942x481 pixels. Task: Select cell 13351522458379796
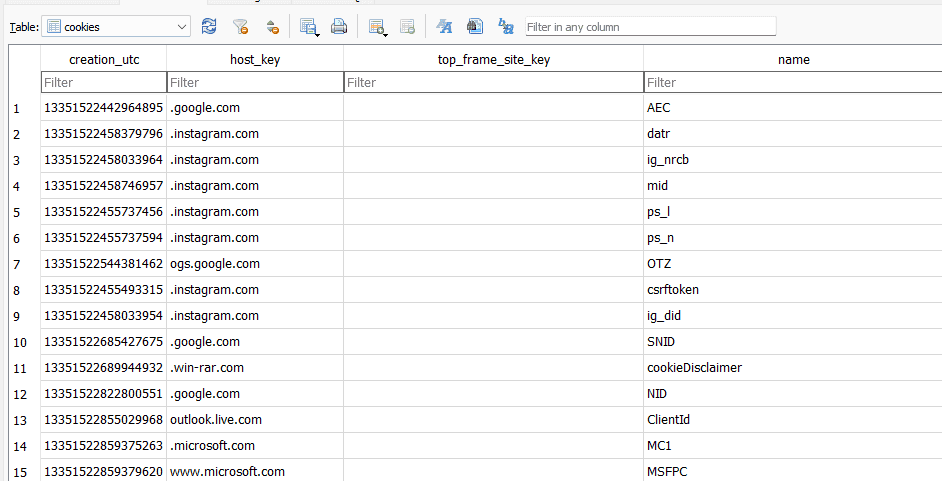point(104,134)
